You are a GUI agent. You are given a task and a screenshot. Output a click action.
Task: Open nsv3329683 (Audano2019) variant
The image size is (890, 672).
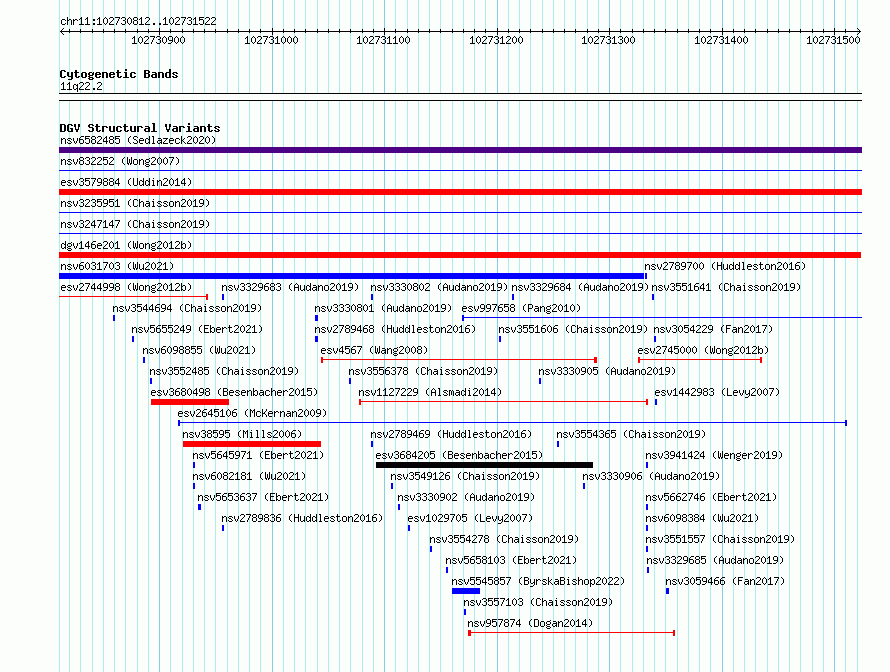point(290,287)
